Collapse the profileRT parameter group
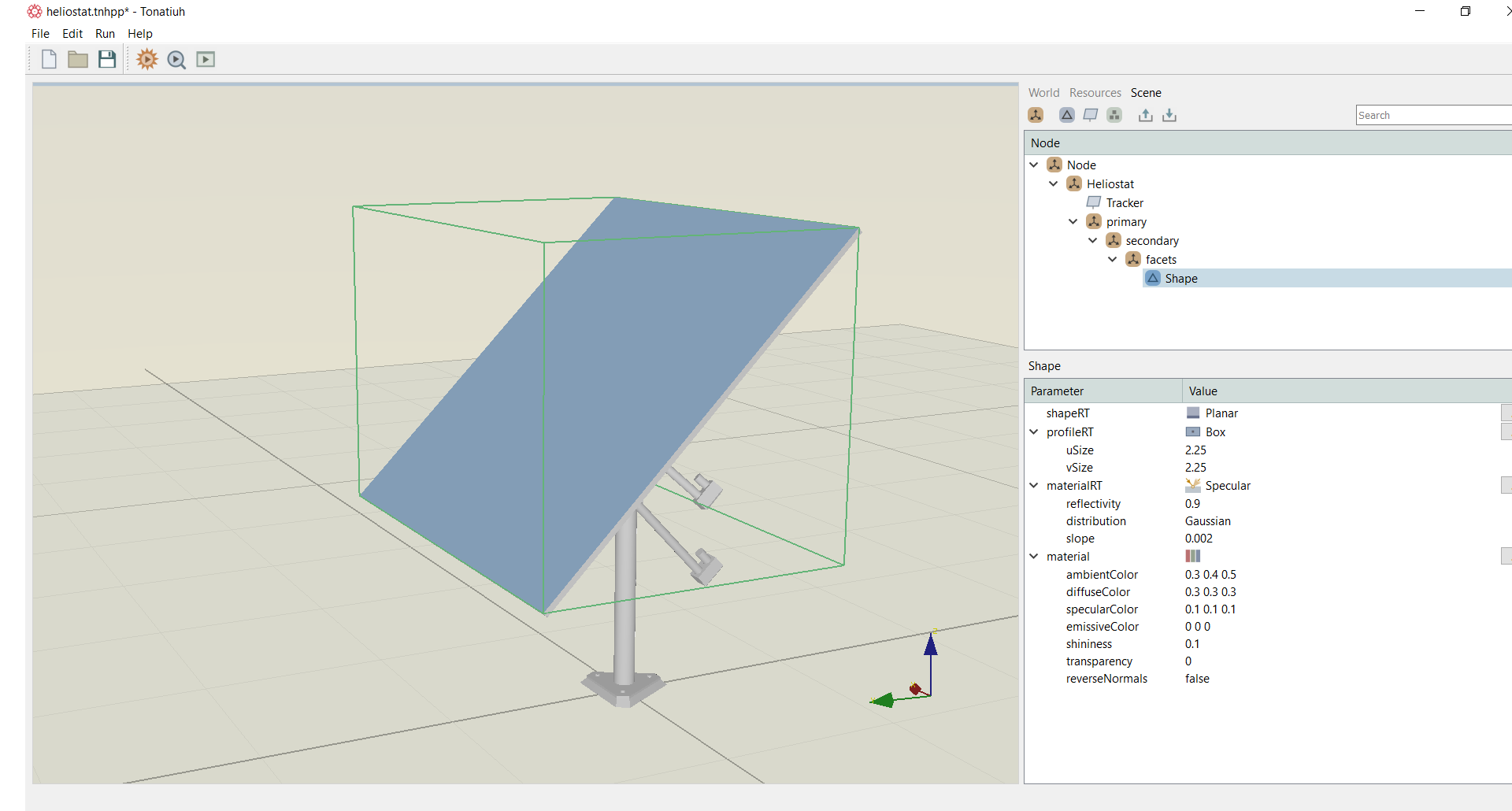Viewport: 1512px width, 811px height. click(1034, 431)
